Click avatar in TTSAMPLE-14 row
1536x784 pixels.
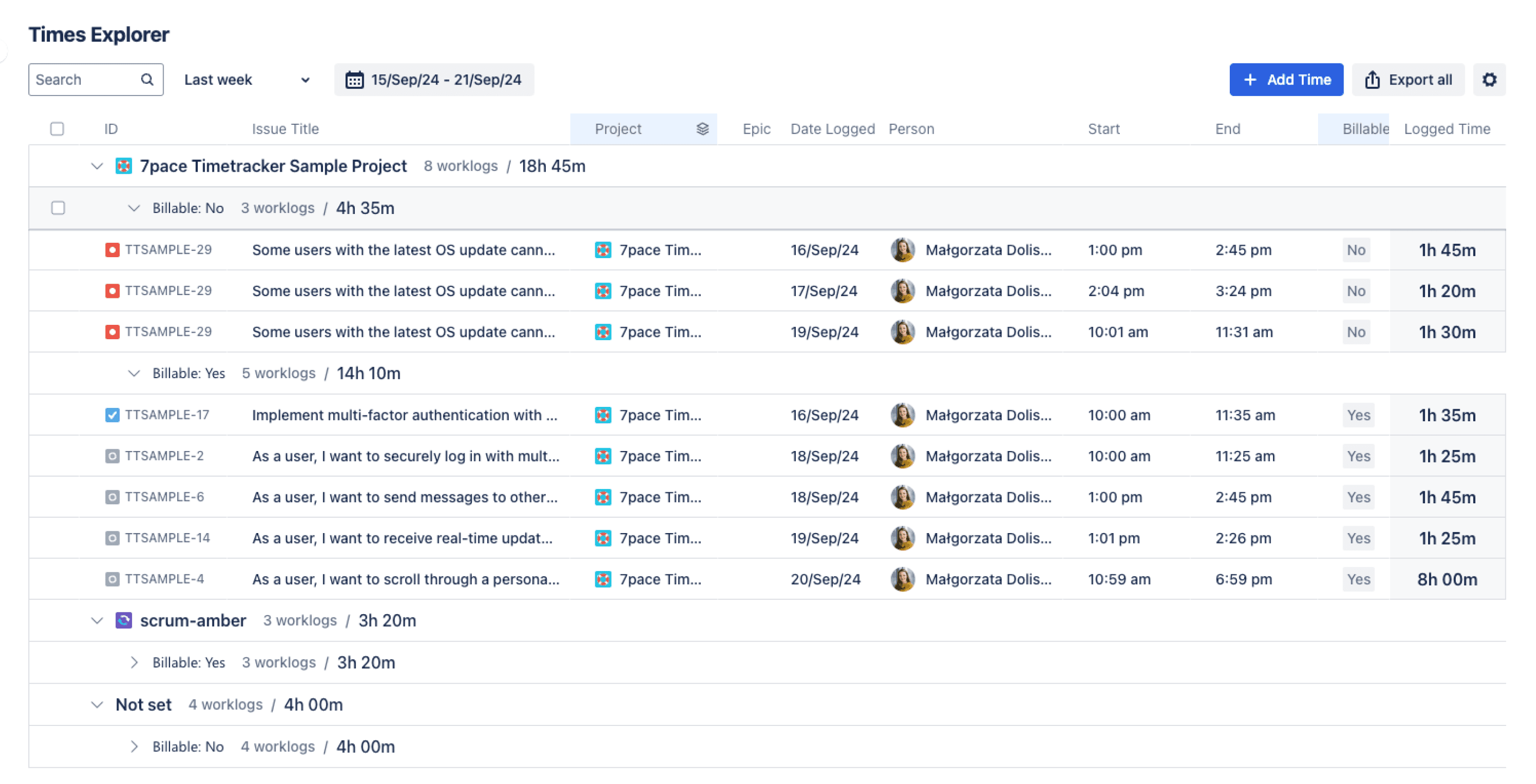tap(903, 538)
